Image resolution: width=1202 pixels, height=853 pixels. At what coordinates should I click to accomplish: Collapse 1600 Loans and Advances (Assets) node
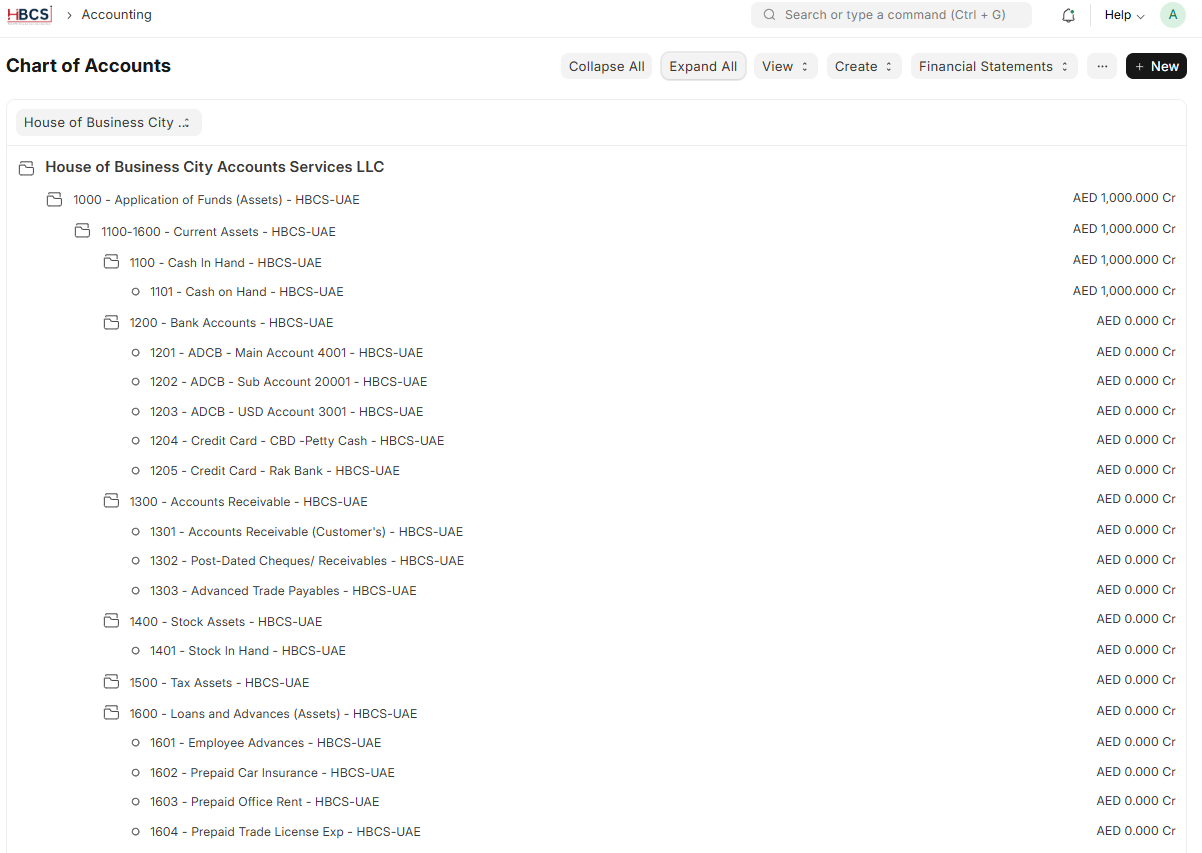(x=111, y=714)
